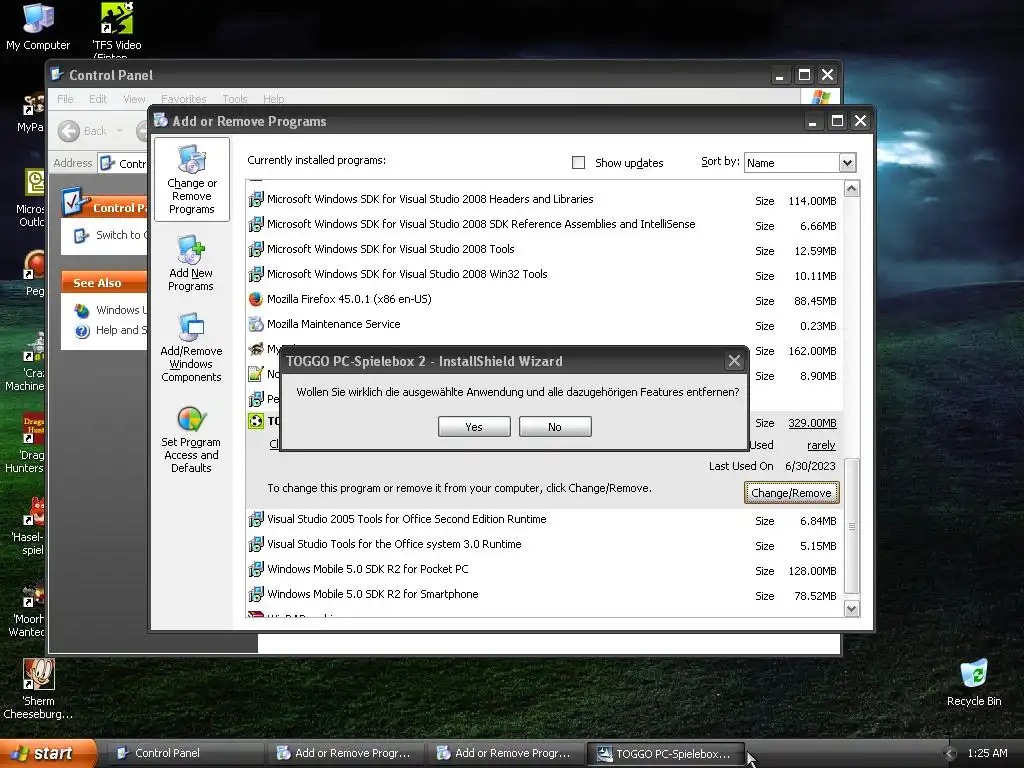Click icon of Windows SDK Headers and Libraries
This screenshot has height=768, width=1024.
(256, 199)
